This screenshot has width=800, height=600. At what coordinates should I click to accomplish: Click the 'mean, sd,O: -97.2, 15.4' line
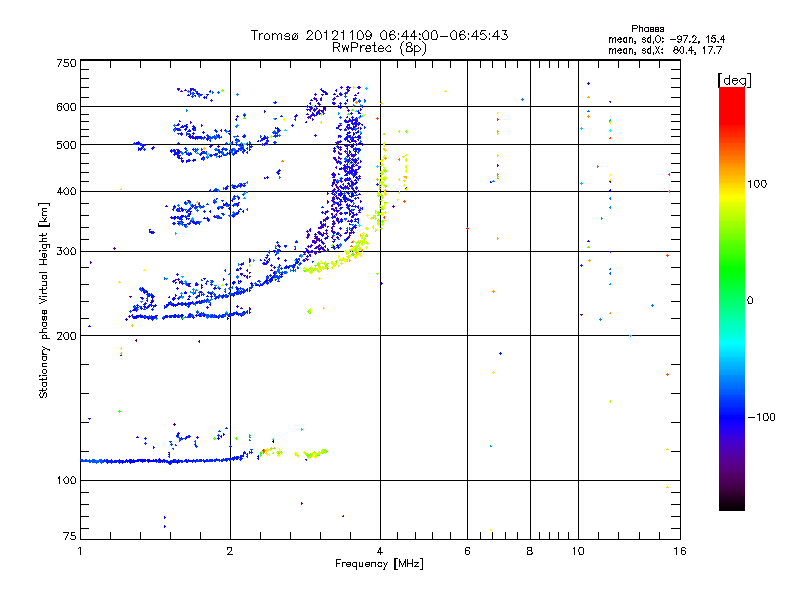coord(666,39)
